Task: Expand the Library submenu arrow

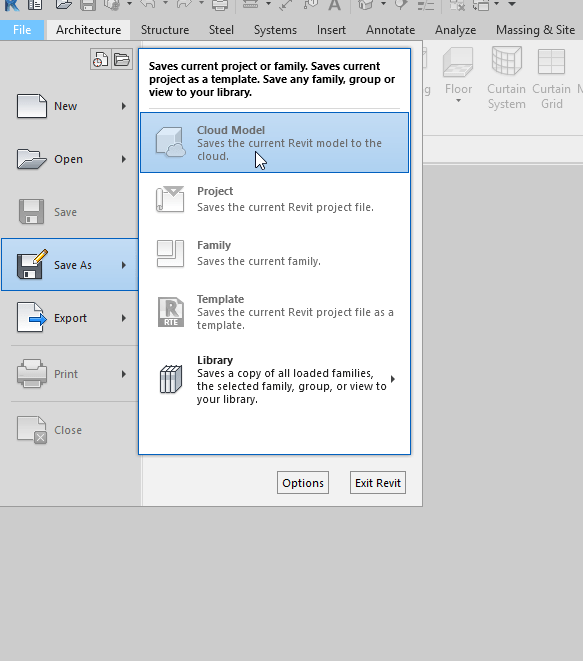Action: [393, 379]
